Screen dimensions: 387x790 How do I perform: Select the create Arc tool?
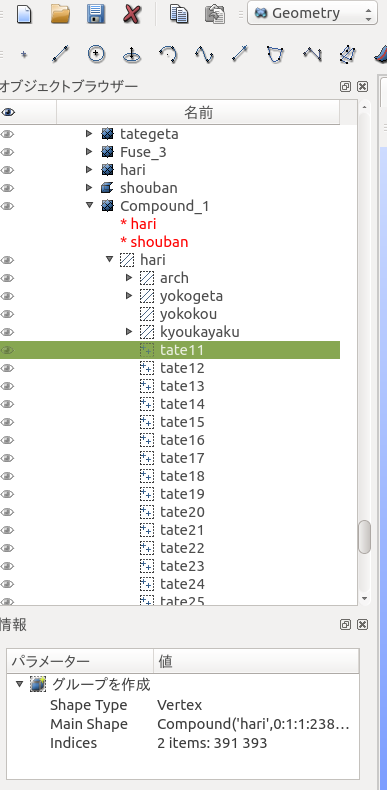168,54
